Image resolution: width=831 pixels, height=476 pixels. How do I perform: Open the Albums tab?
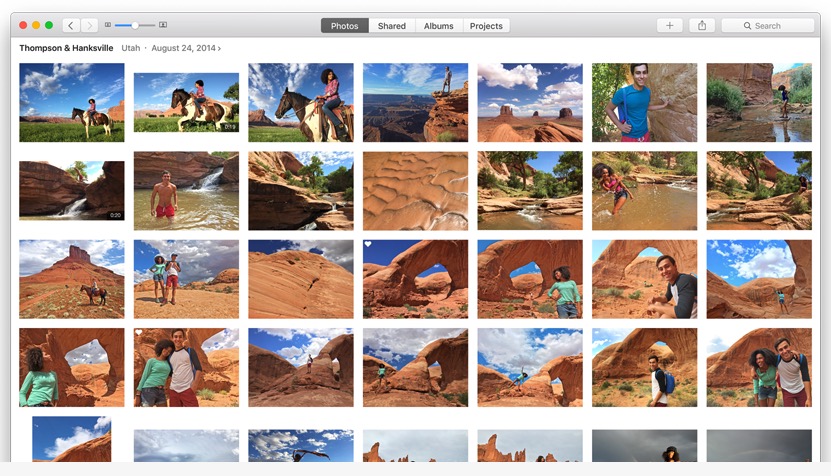438,25
